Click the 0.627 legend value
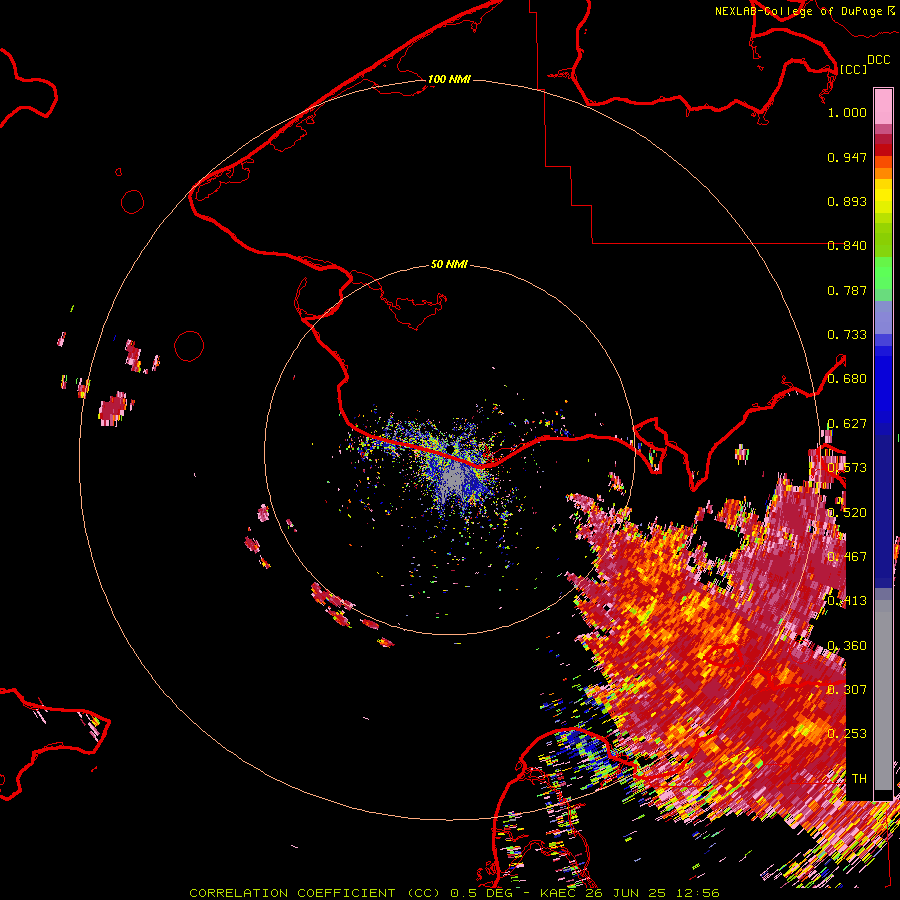The width and height of the screenshot is (900, 900). pos(847,424)
